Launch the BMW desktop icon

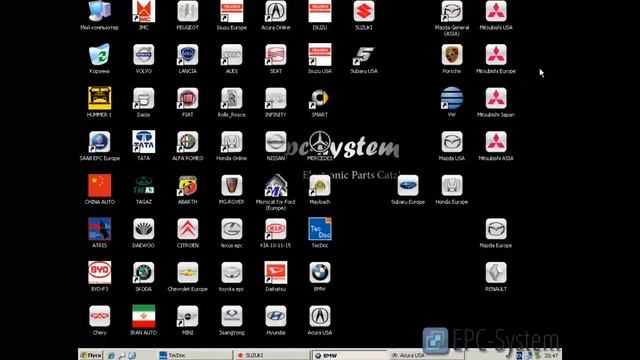click(x=320, y=273)
